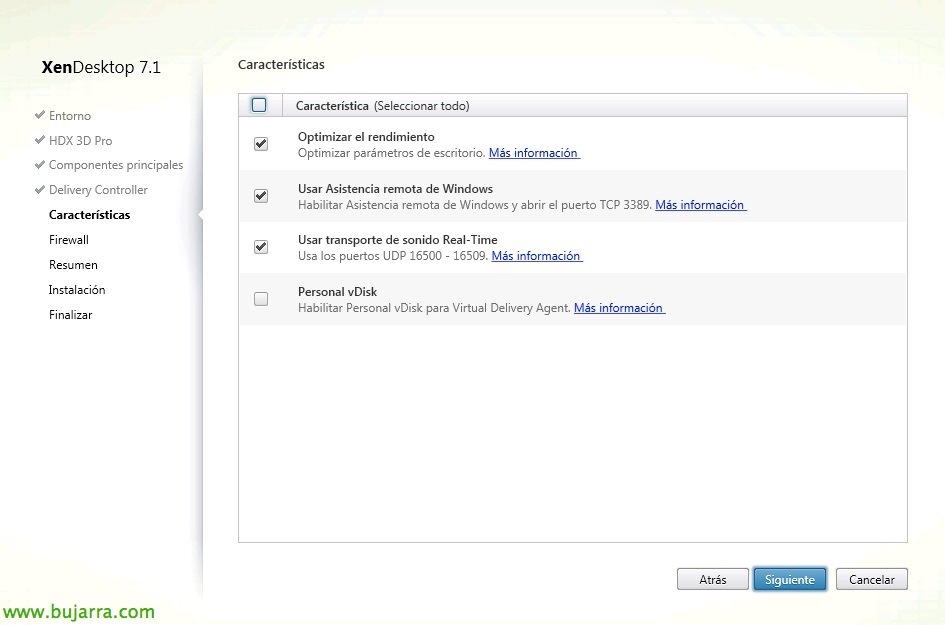
Task: Select the Firewall step
Action: click(69, 240)
